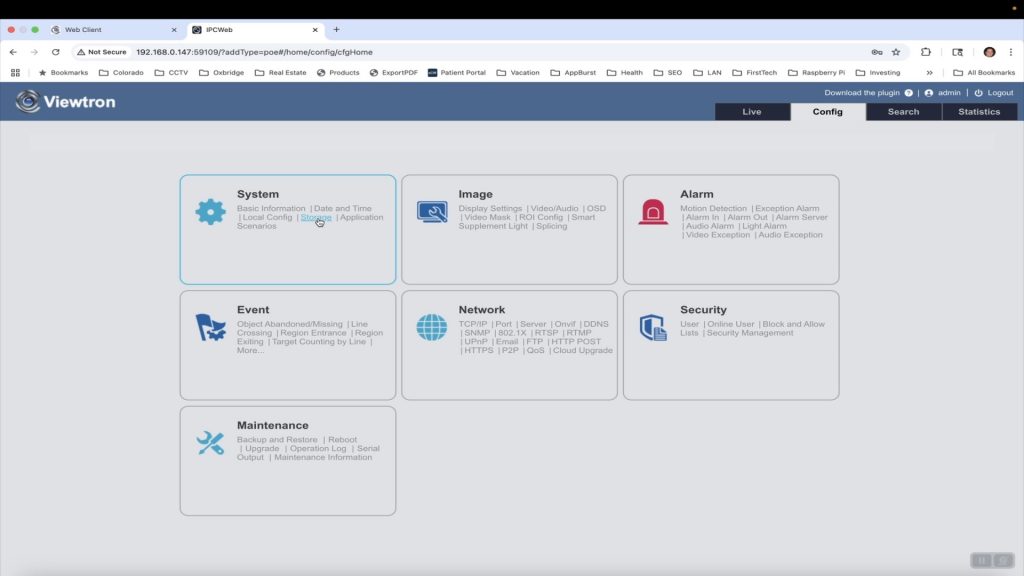Viewport: 1024px width, 576px height.
Task: Open Object Abandoned/Missing under Event
Action: pos(289,324)
